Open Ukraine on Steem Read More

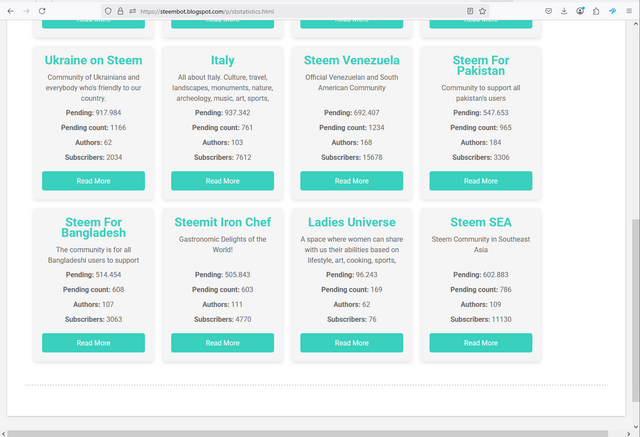pyautogui.click(x=93, y=181)
